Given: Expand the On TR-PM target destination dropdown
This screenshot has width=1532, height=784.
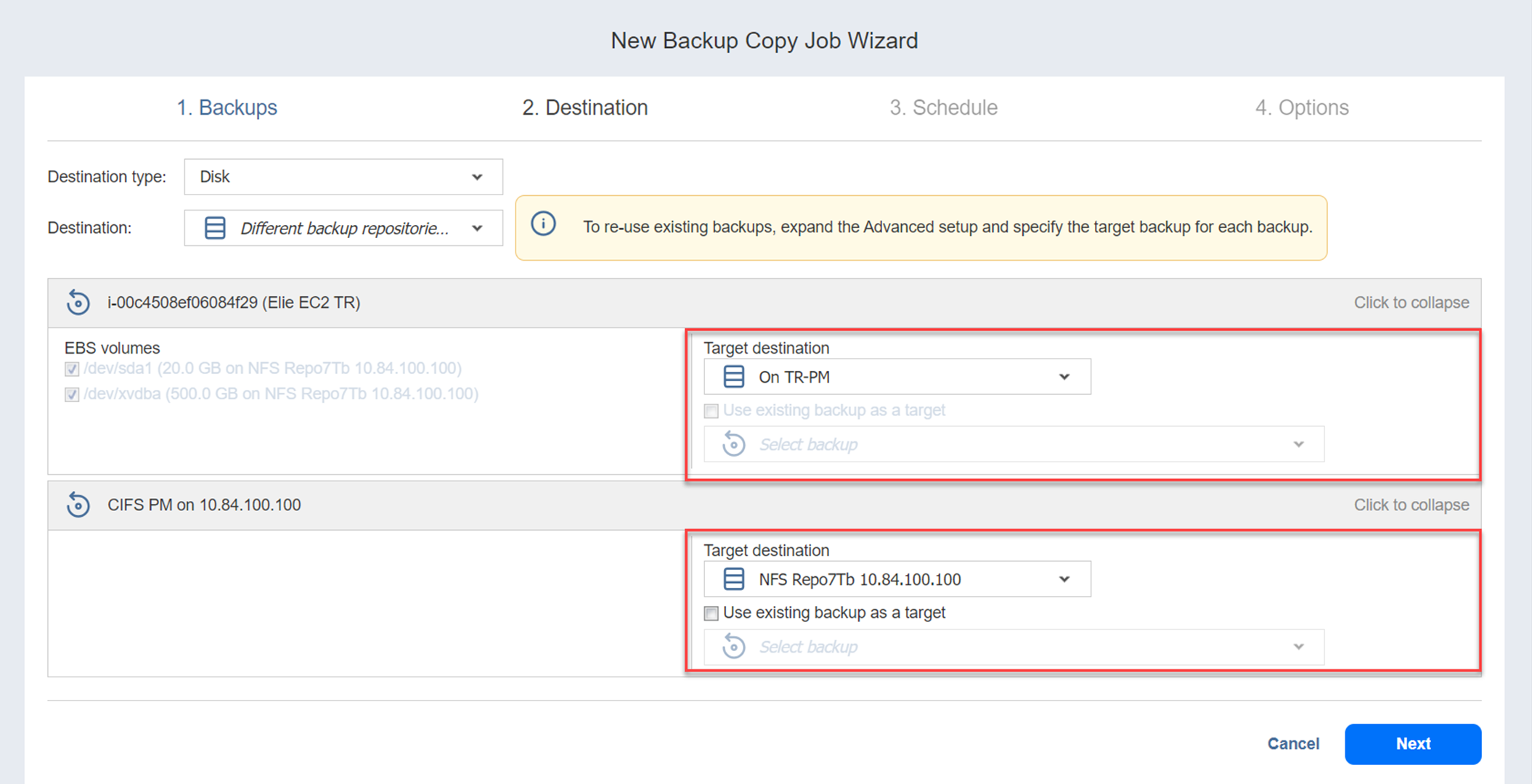Looking at the screenshot, I should (896, 377).
